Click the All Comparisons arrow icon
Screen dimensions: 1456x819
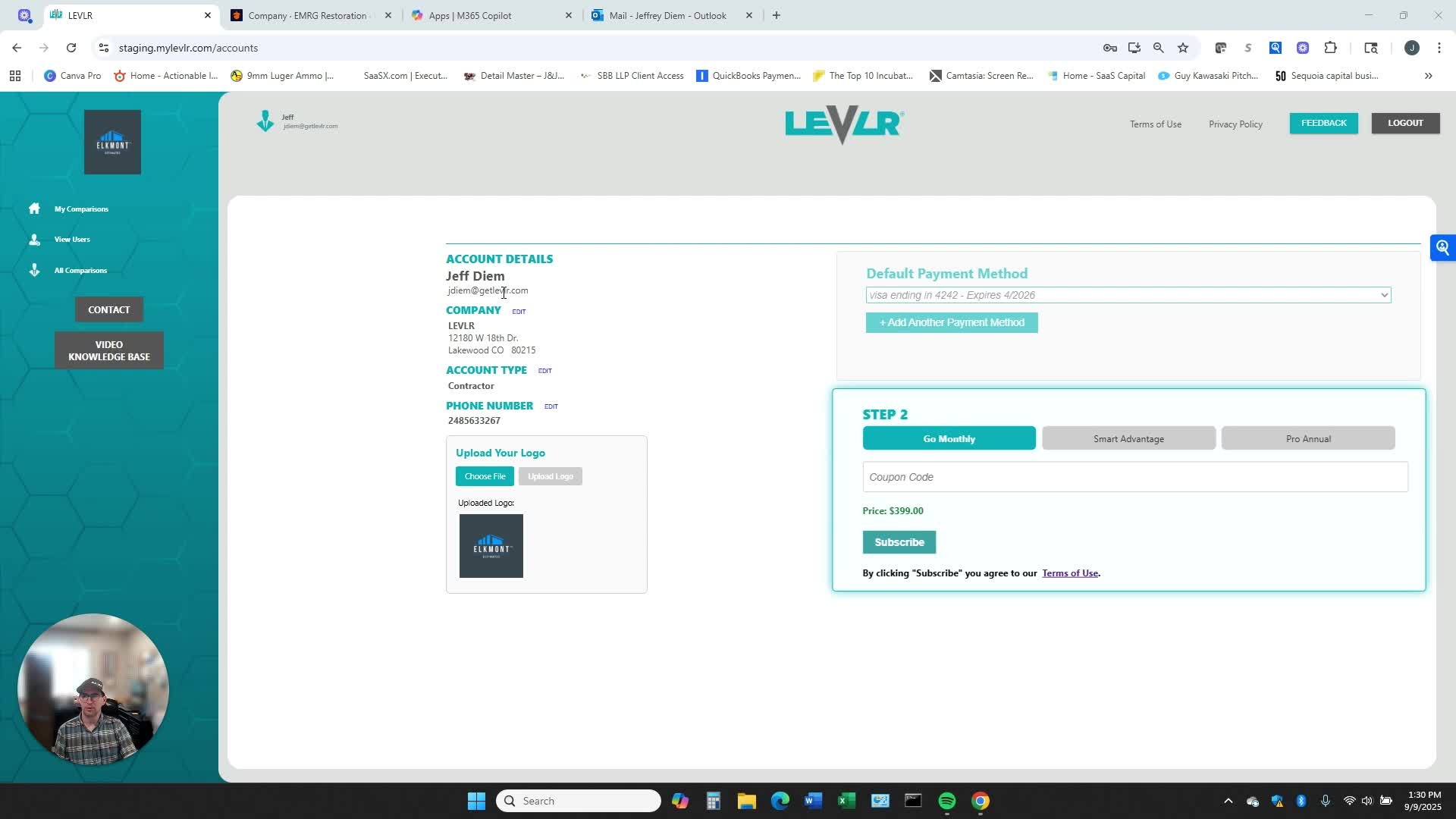point(34,270)
